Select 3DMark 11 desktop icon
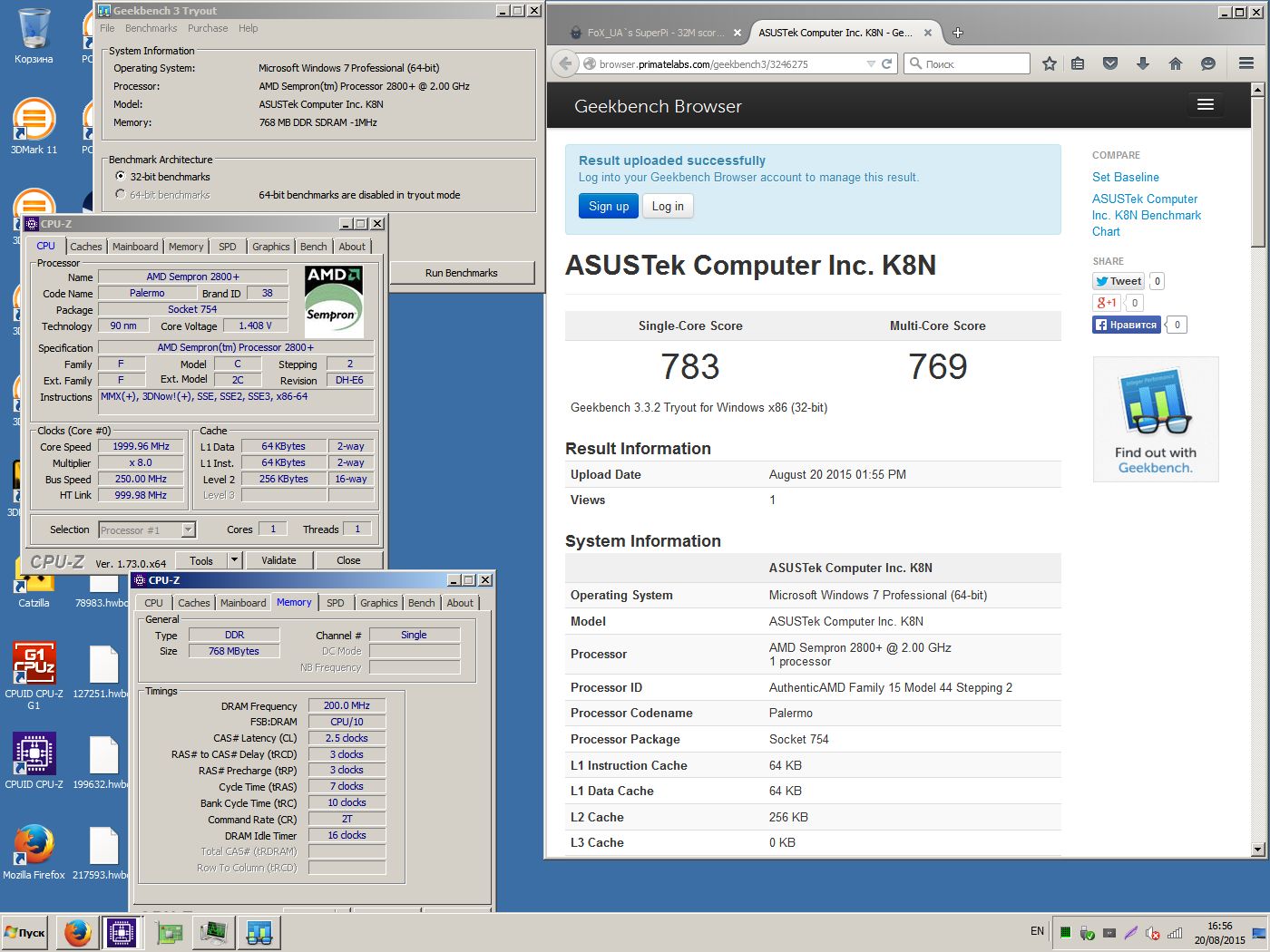 tap(34, 126)
